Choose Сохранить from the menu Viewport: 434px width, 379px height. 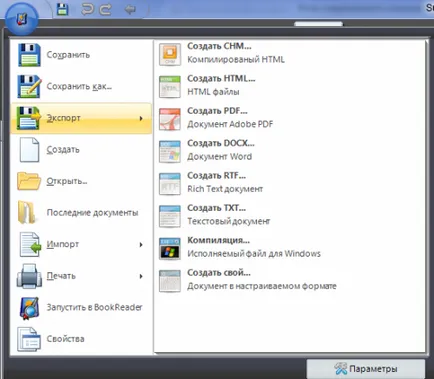81,55
